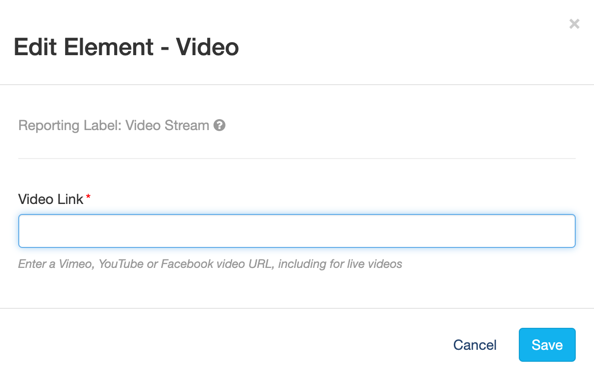The width and height of the screenshot is (594, 379).
Task: Activate the empty field under Video Link
Action: (297, 231)
